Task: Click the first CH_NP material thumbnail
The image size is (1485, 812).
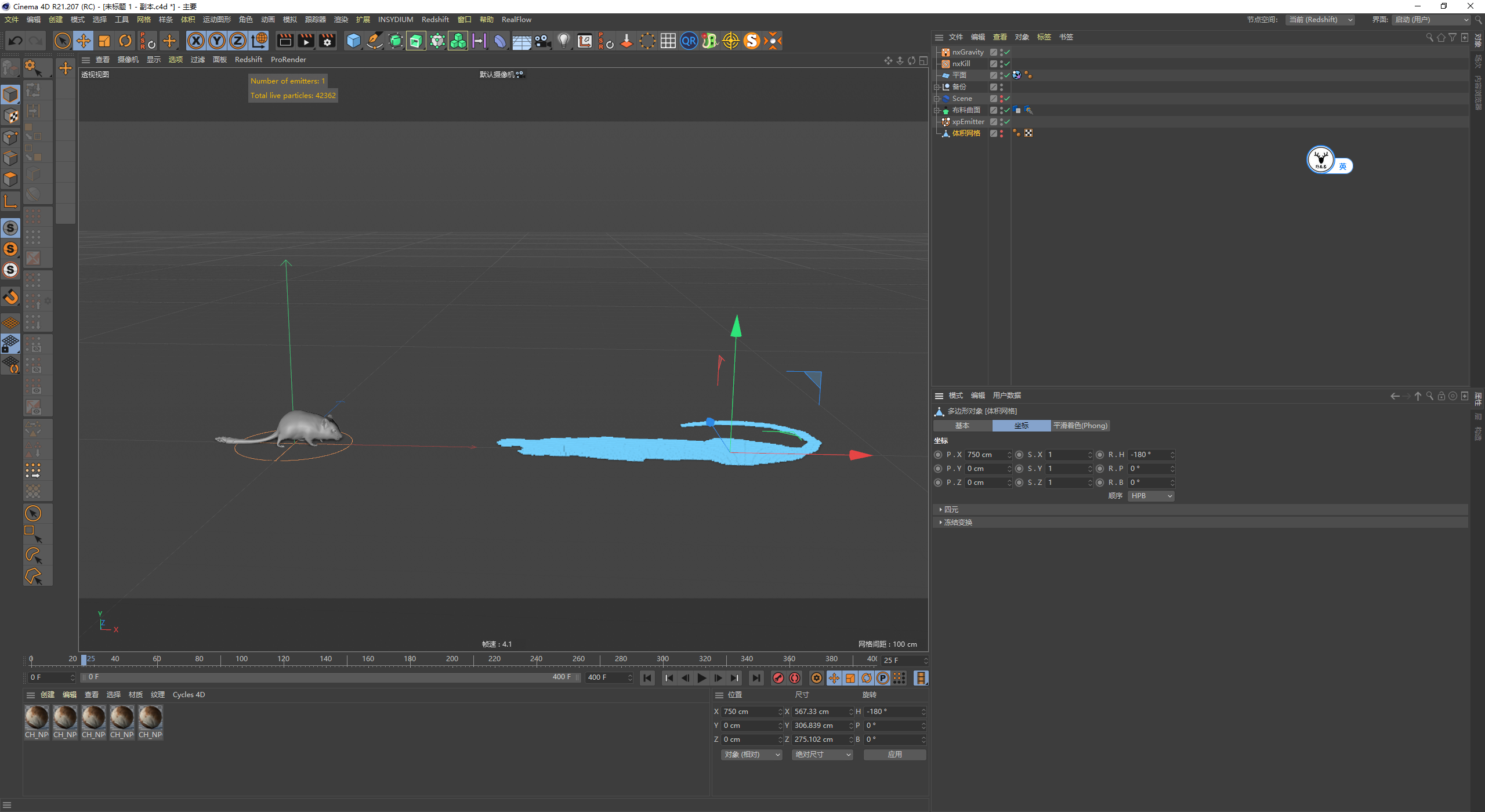Action: (x=37, y=717)
